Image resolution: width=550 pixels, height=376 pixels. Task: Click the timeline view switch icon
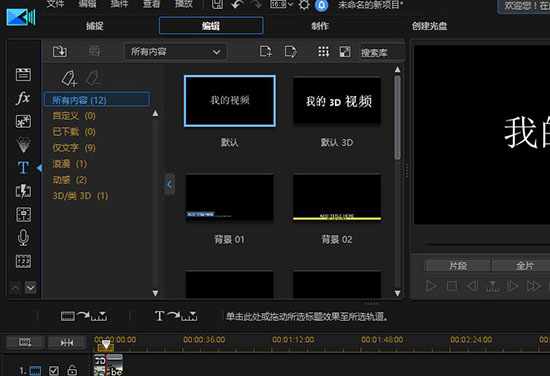(25, 342)
